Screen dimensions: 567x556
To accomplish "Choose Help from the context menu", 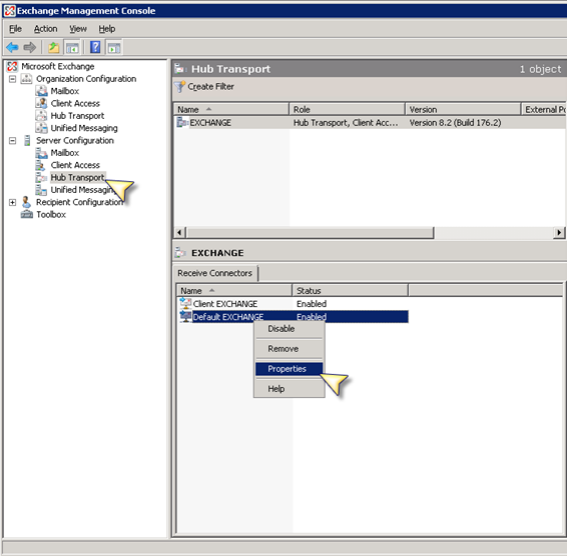I will tap(289, 389).
